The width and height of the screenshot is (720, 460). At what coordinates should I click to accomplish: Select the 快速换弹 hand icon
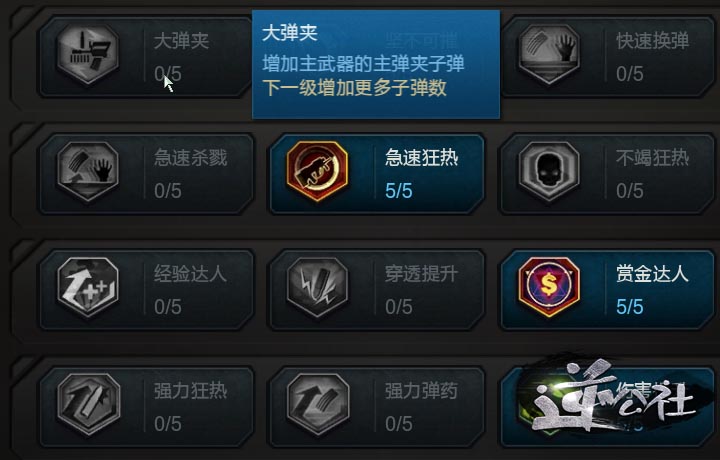(549, 54)
